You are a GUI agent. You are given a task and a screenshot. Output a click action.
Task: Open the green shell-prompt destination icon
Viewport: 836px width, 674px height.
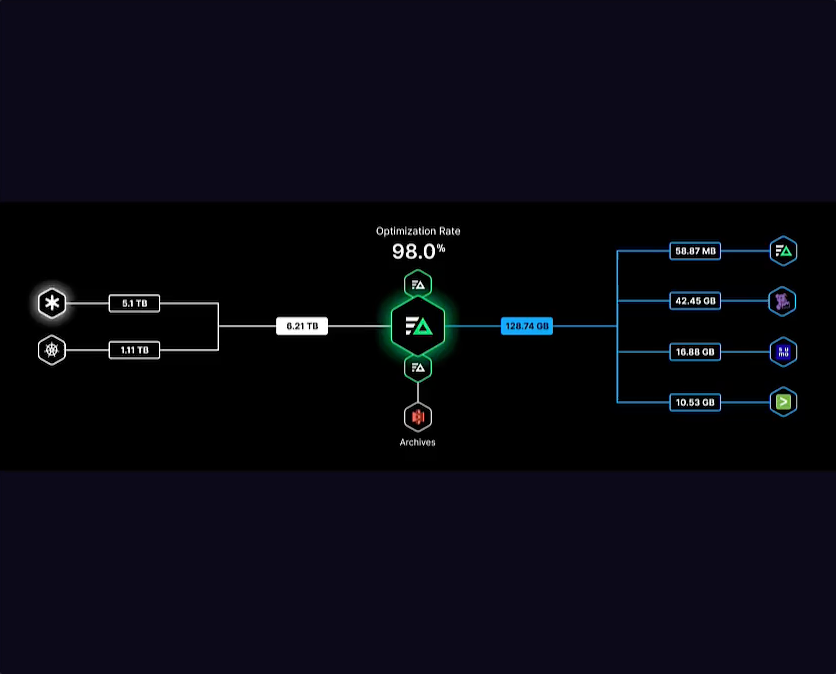click(x=783, y=402)
